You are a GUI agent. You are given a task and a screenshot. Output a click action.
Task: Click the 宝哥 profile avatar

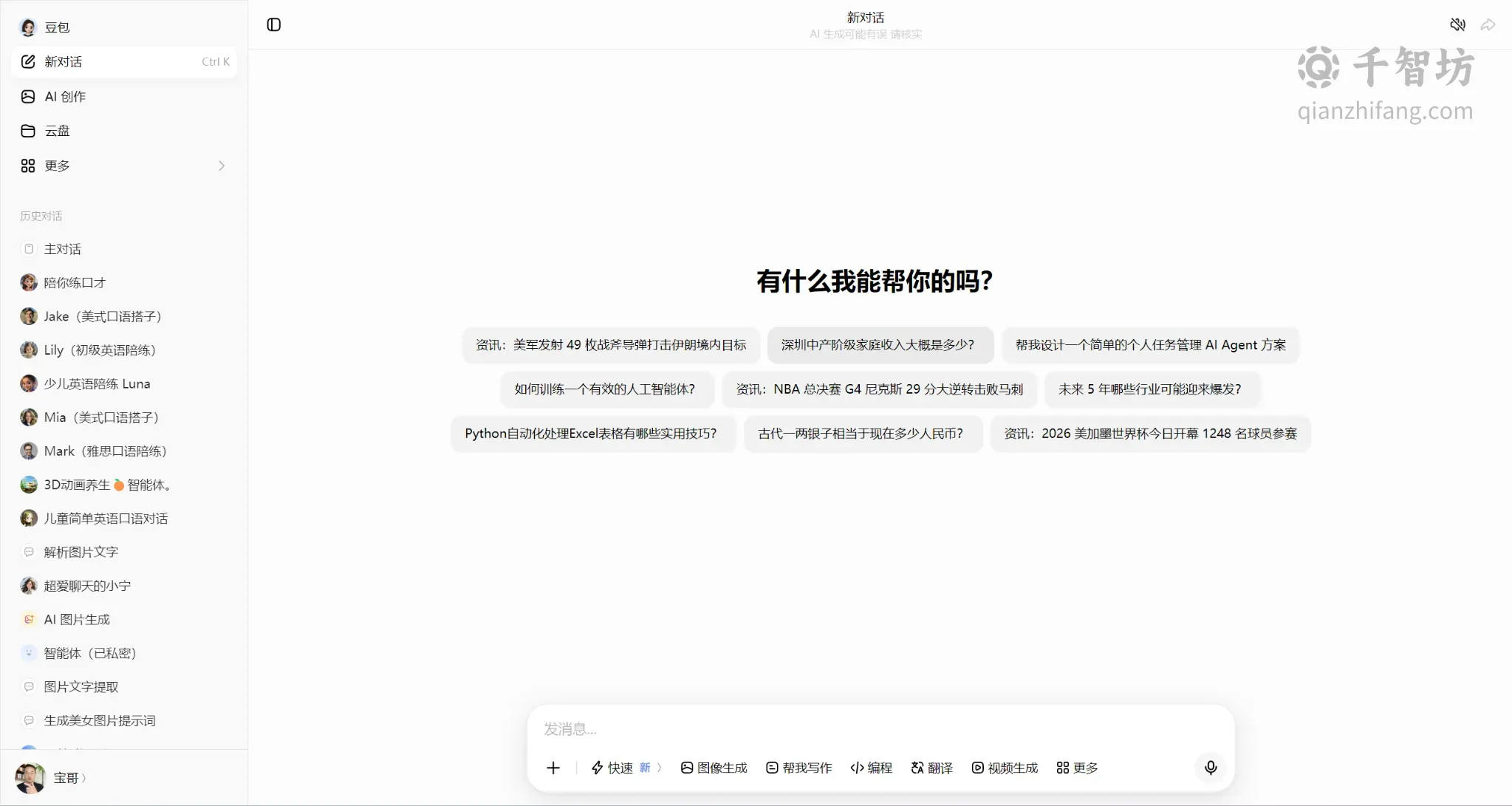[30, 778]
